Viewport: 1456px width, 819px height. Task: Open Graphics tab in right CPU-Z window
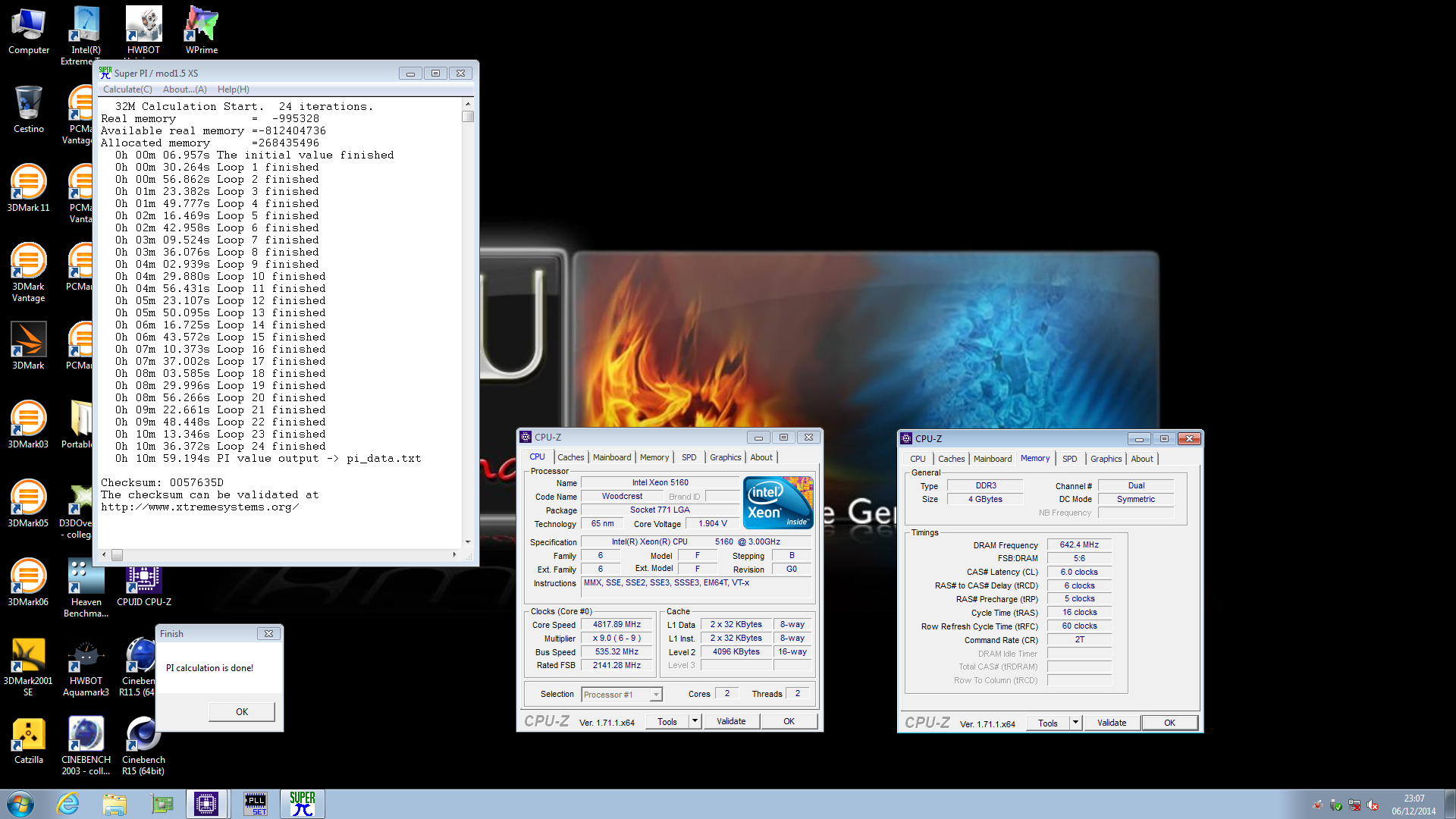tap(1106, 459)
